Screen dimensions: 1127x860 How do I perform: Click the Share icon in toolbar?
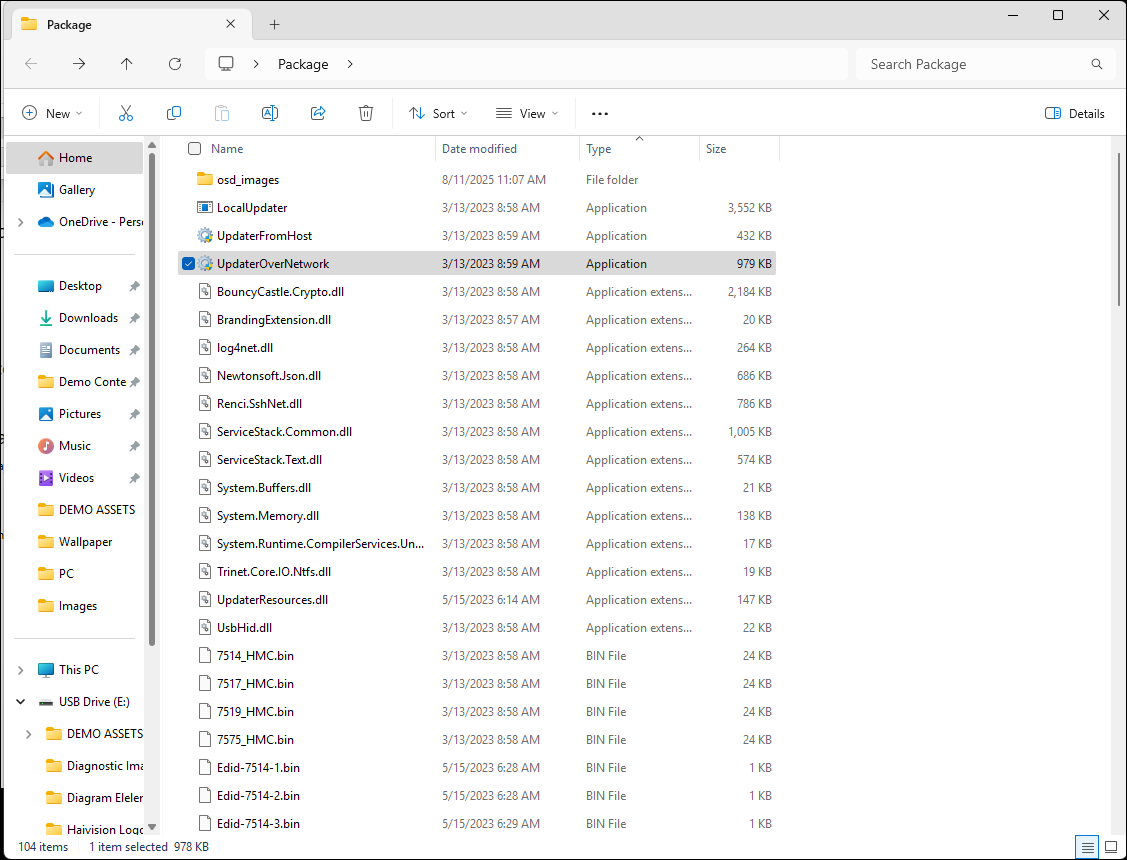pyautogui.click(x=318, y=113)
